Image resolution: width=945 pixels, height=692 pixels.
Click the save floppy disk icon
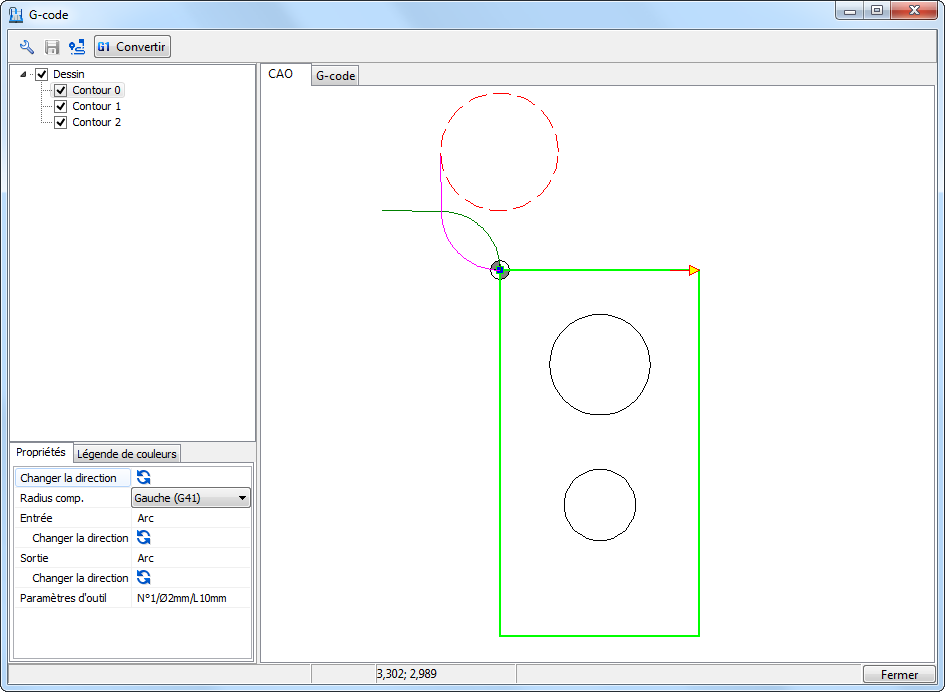coord(52,47)
